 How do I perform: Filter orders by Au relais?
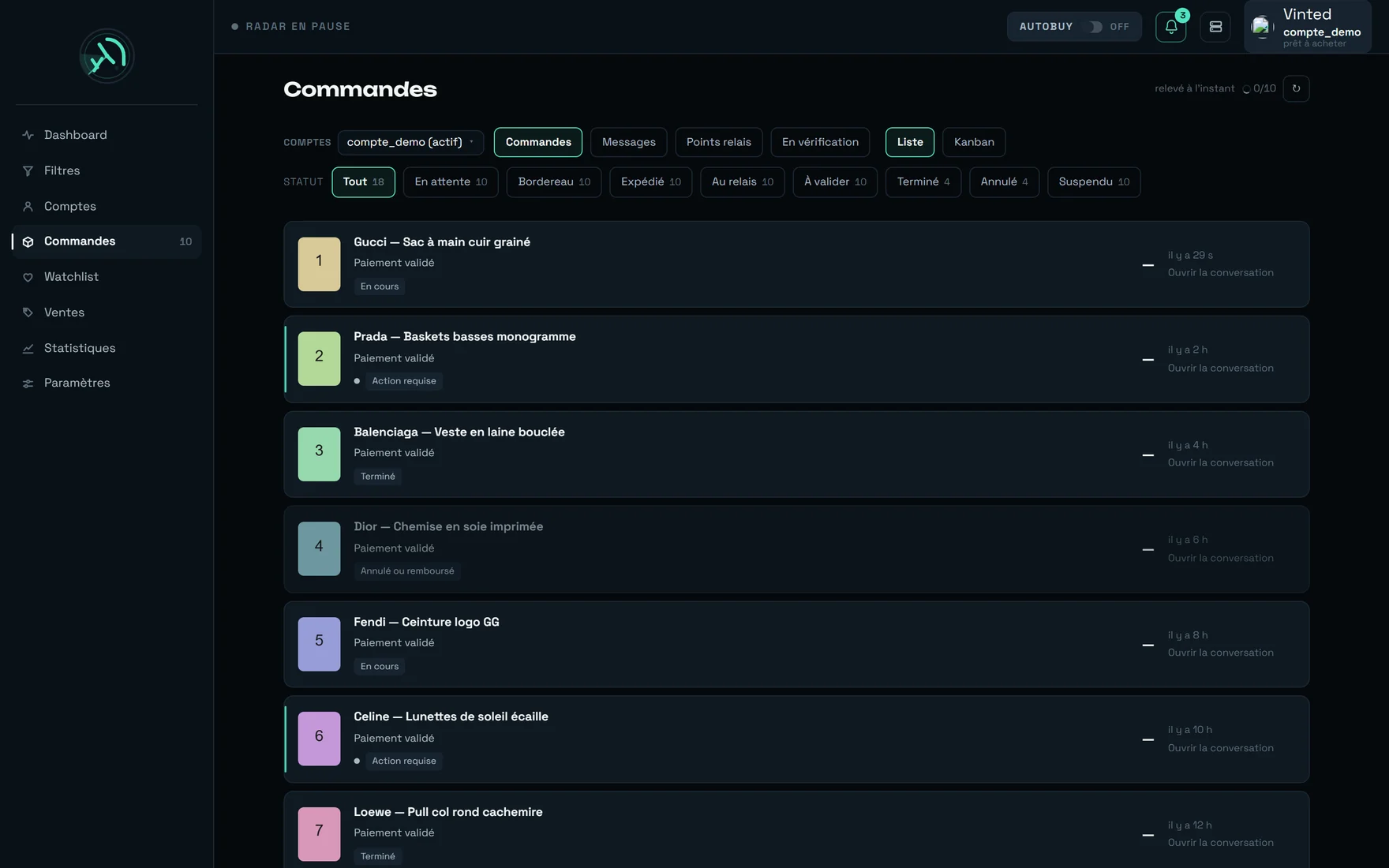point(743,182)
